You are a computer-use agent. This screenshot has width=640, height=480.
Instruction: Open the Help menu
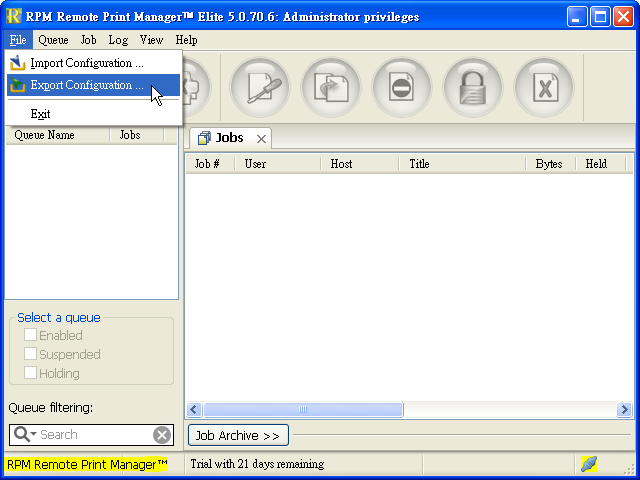tap(187, 40)
